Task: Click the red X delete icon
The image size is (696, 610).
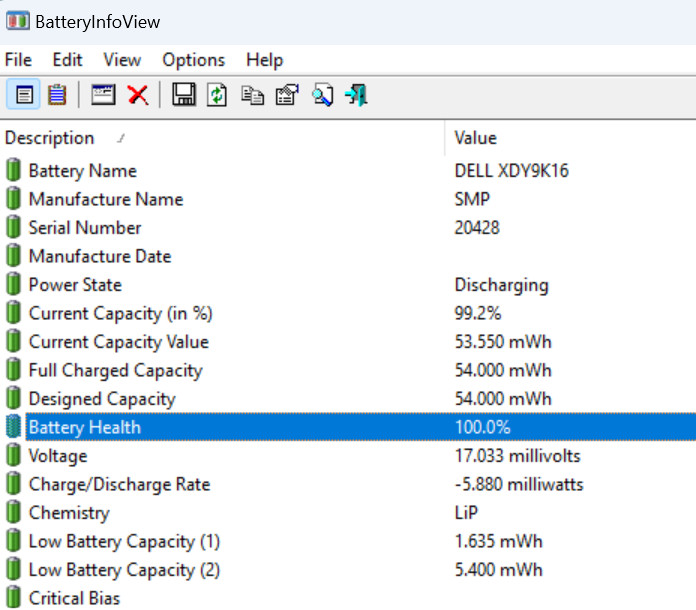Action: pos(137,95)
